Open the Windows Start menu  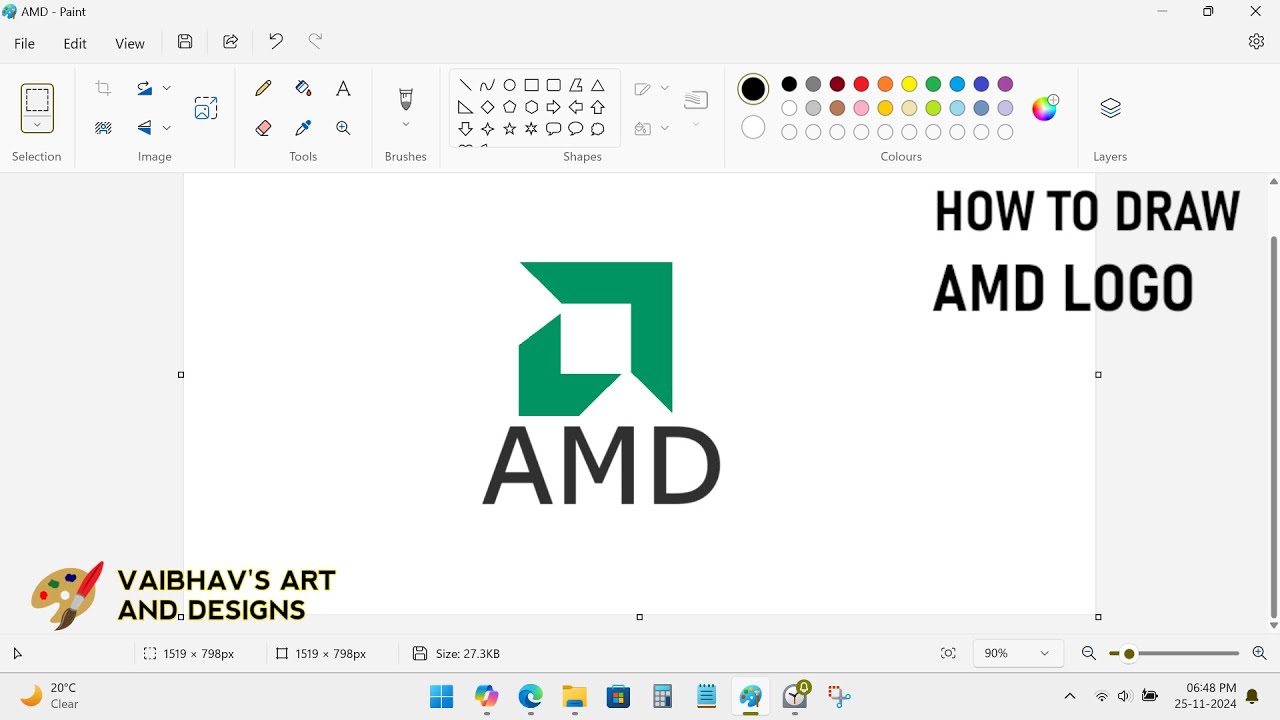pos(441,696)
